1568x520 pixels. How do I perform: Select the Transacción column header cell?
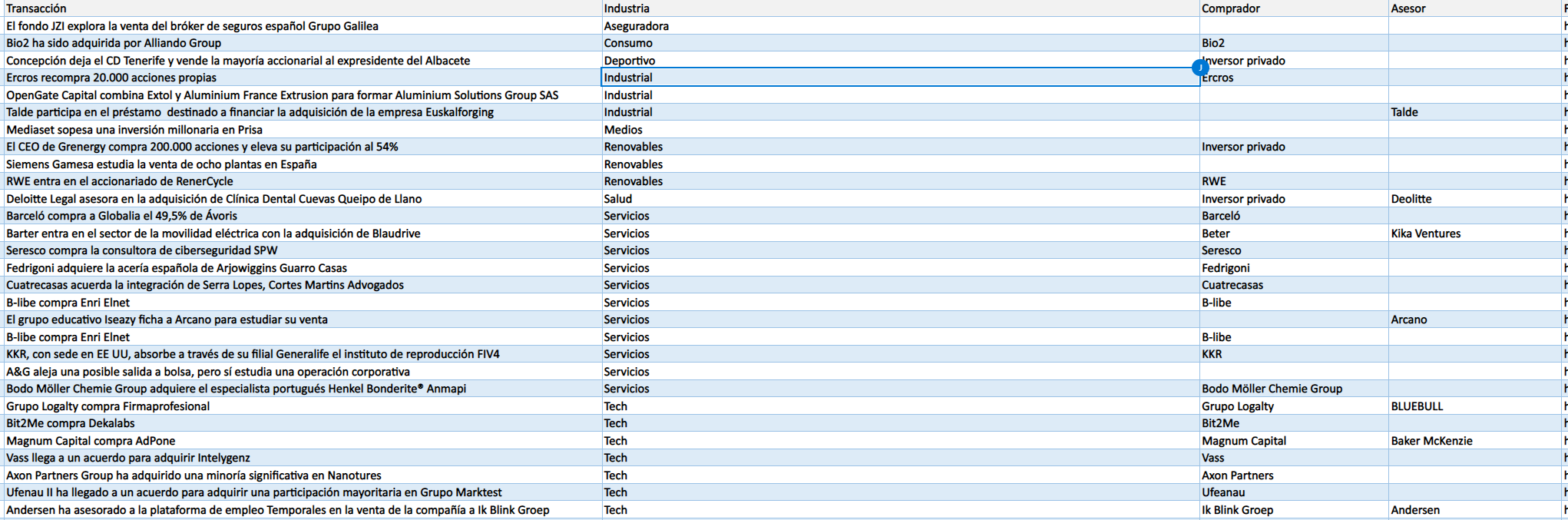click(303, 8)
